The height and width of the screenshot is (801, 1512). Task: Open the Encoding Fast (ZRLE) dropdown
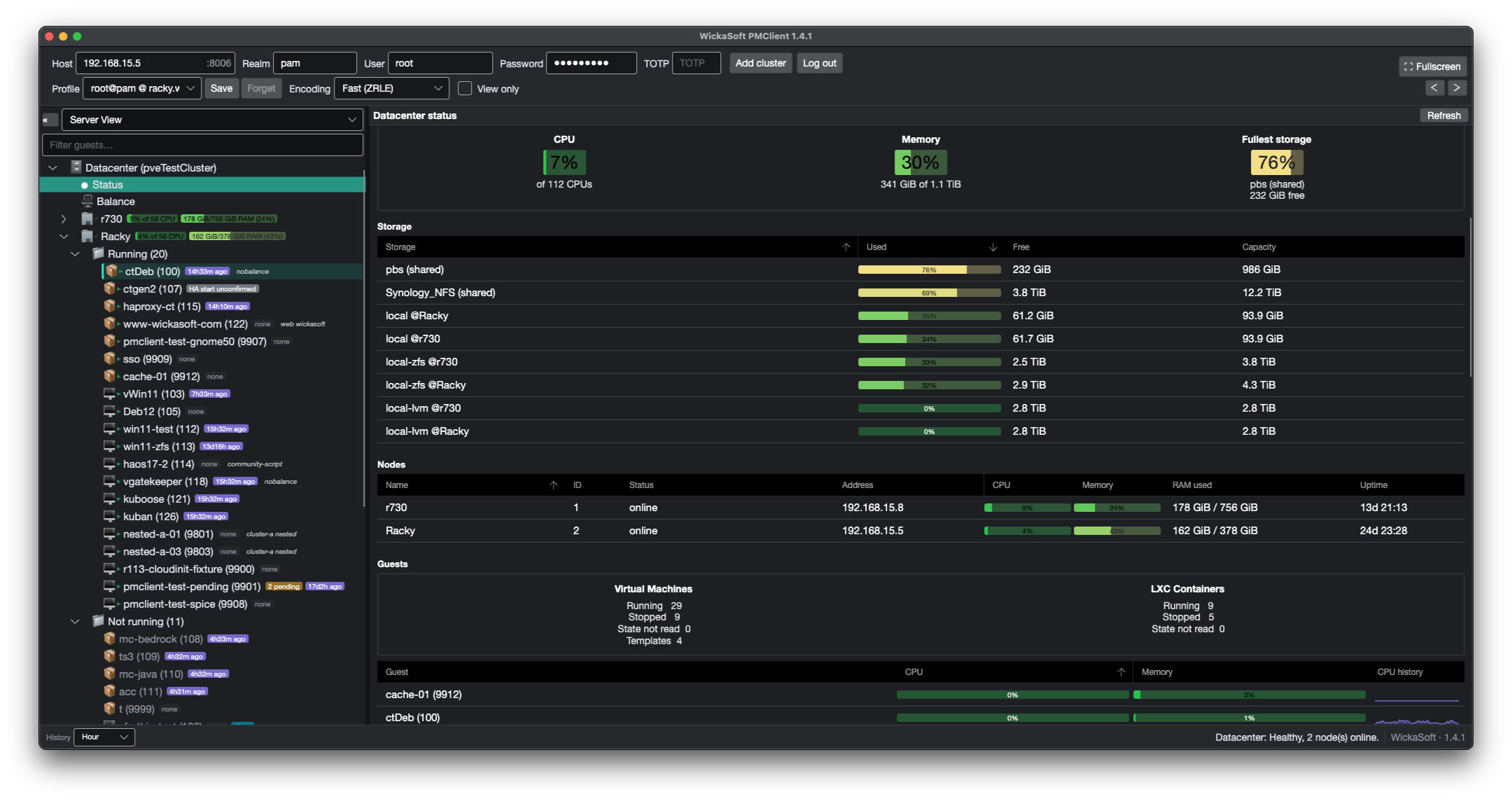click(x=392, y=88)
